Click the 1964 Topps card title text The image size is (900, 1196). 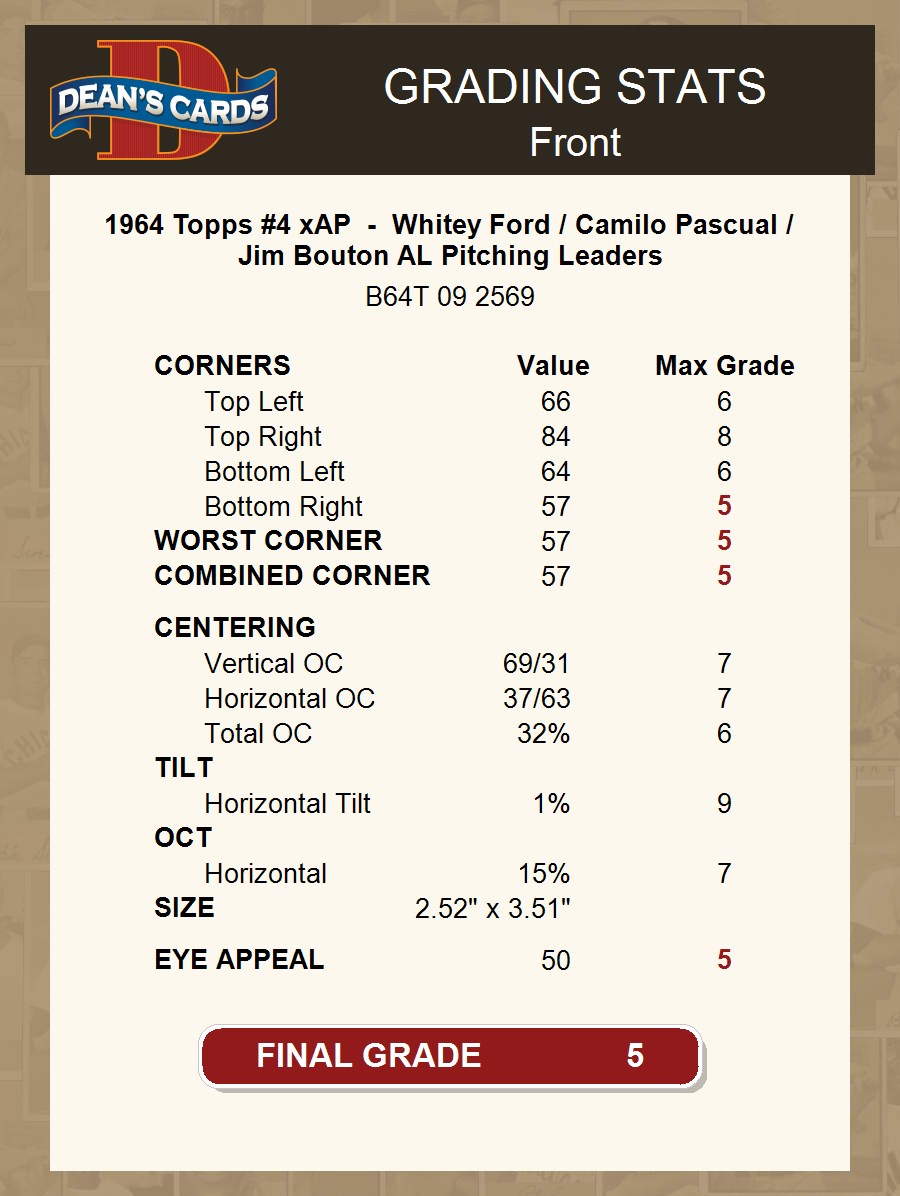450,240
